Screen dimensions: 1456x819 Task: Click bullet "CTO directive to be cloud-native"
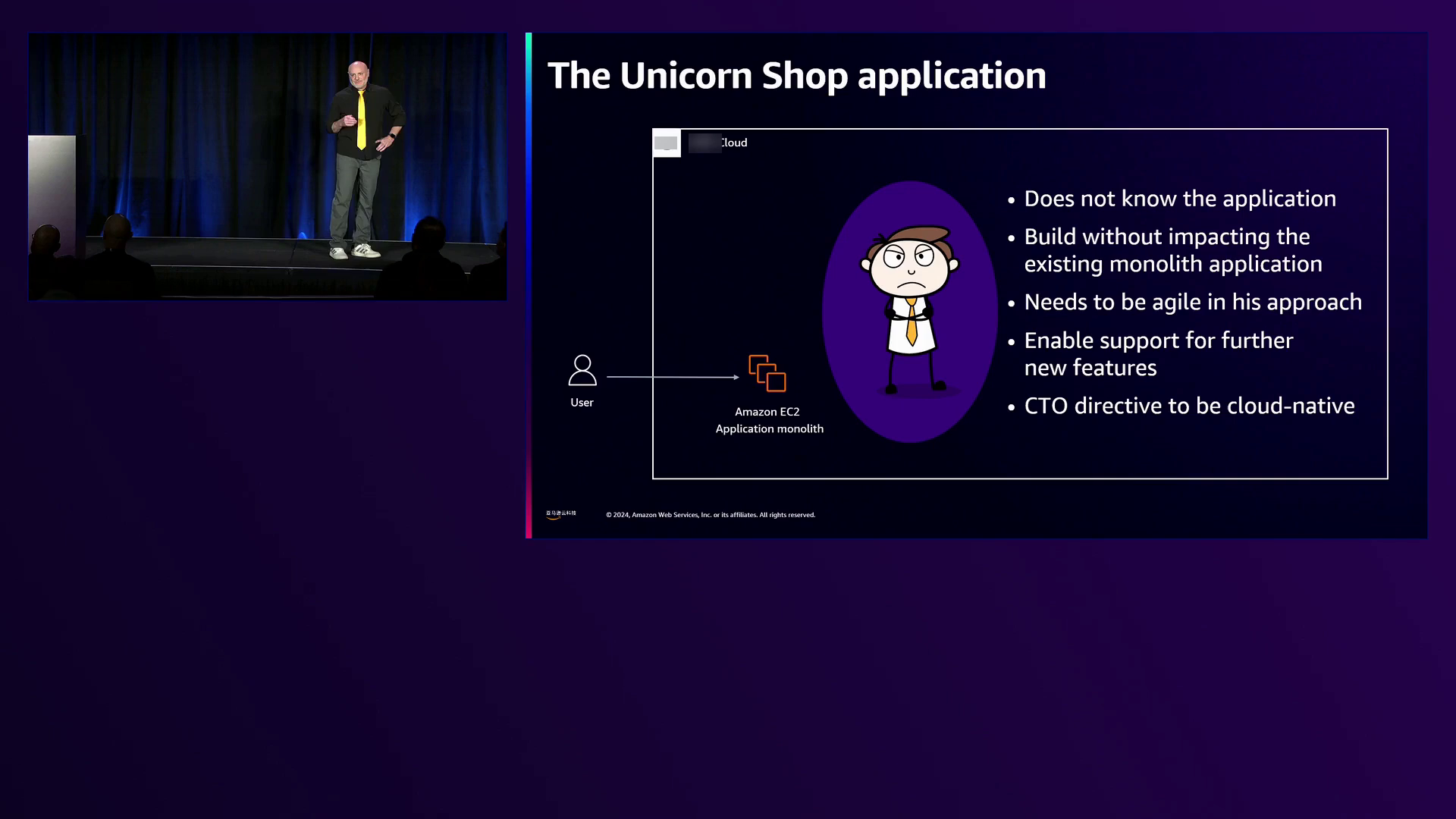point(1189,406)
